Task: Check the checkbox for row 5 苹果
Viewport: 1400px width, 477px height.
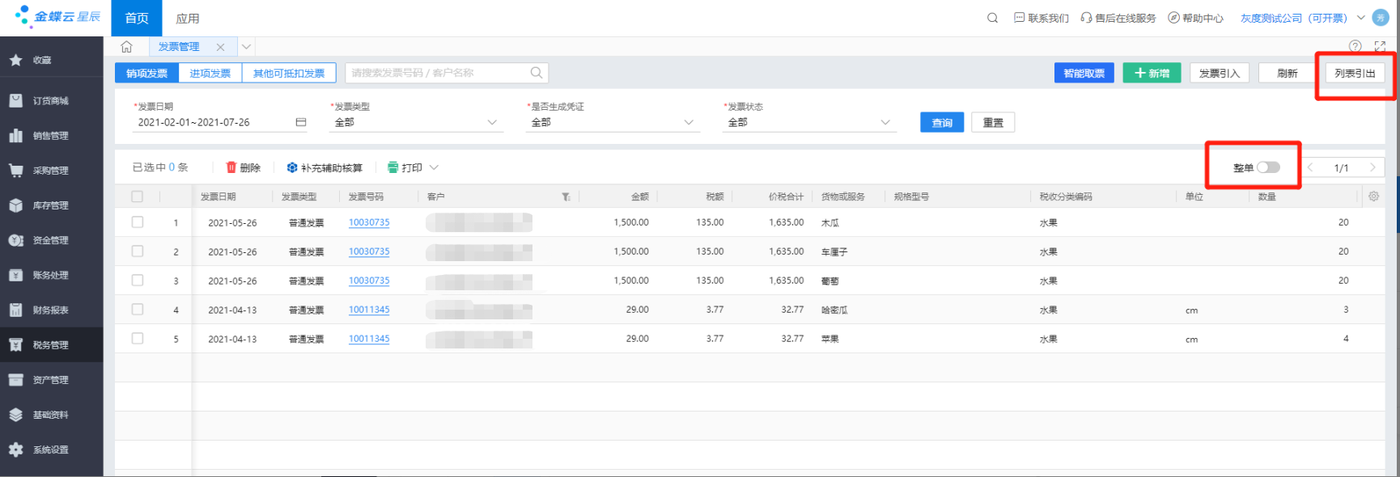Action: pyautogui.click(x=137, y=338)
